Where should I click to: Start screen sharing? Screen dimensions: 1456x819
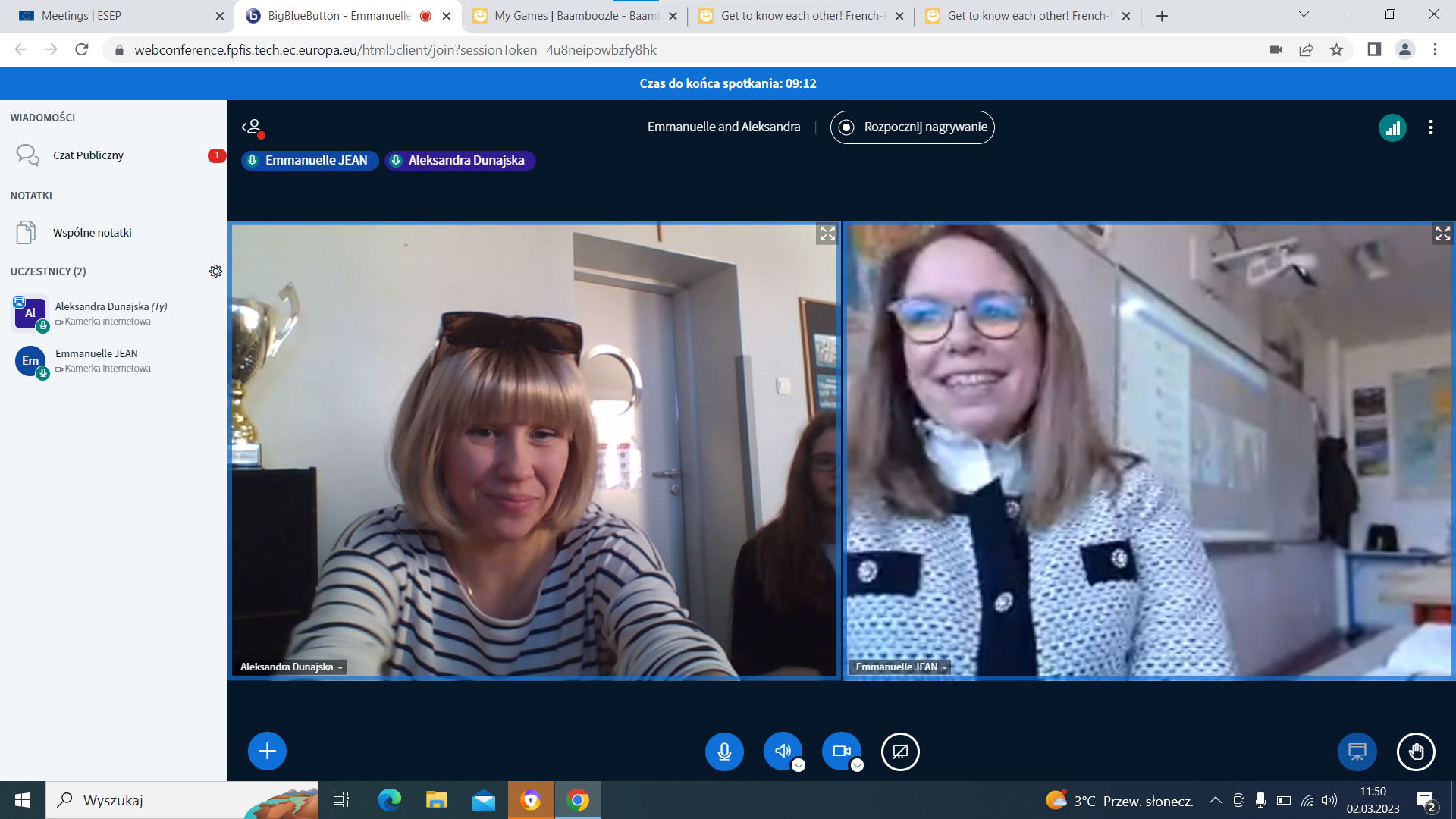coord(900,752)
